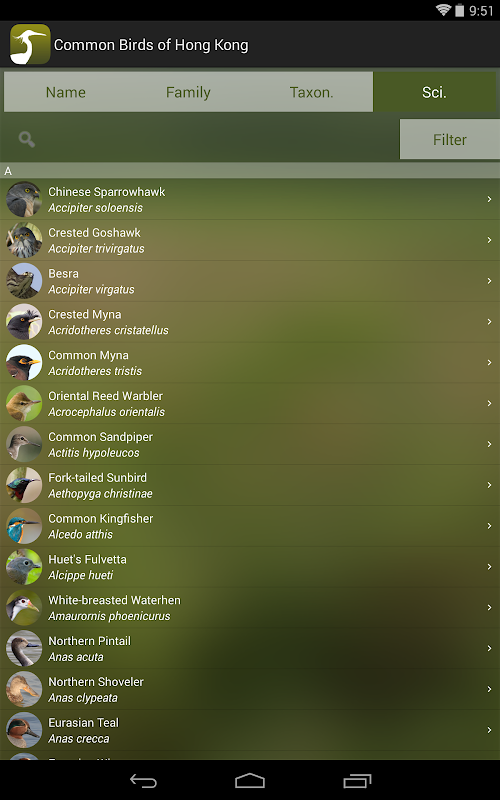Tap the Common Kingfisher round thumbnail

pos(23,526)
